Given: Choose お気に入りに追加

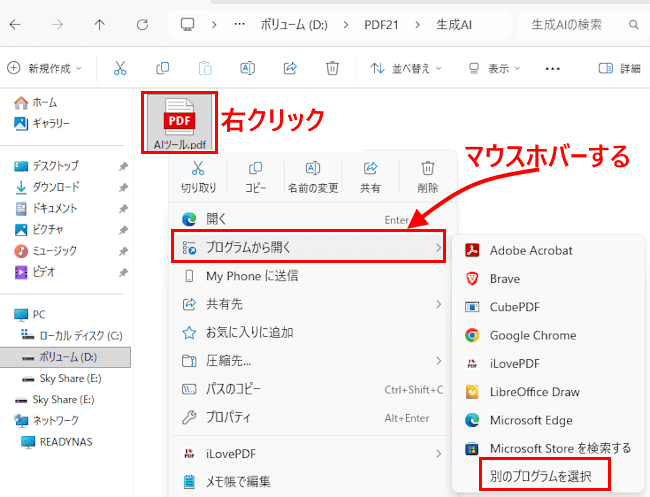Looking at the screenshot, I should (309, 332).
